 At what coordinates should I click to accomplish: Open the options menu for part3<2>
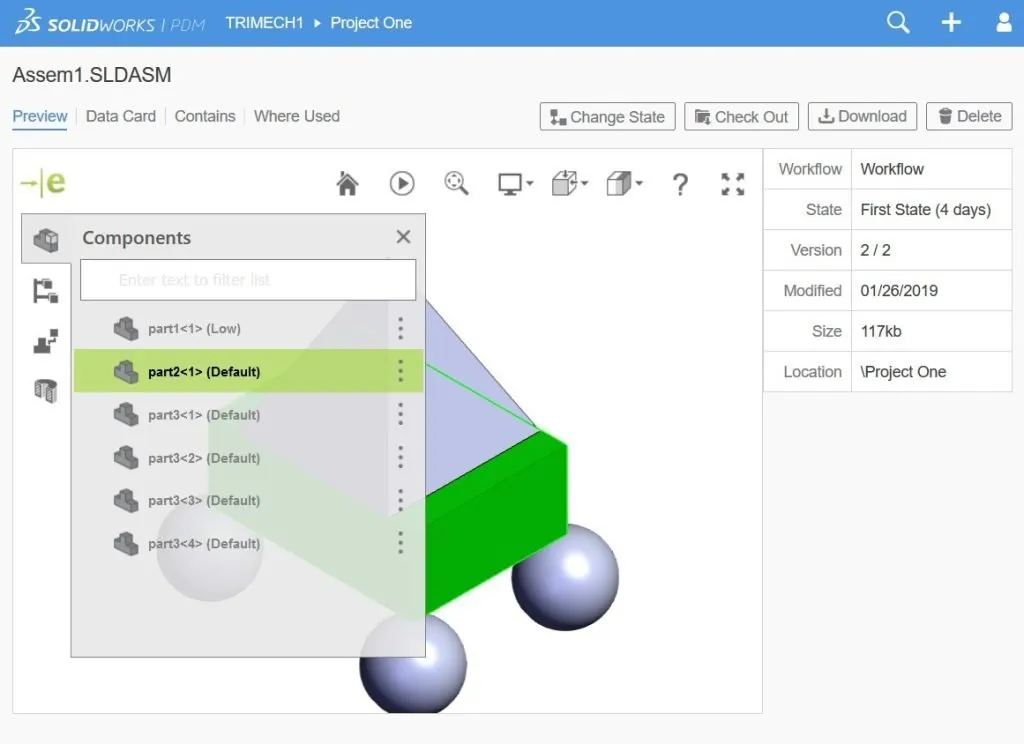coord(400,458)
